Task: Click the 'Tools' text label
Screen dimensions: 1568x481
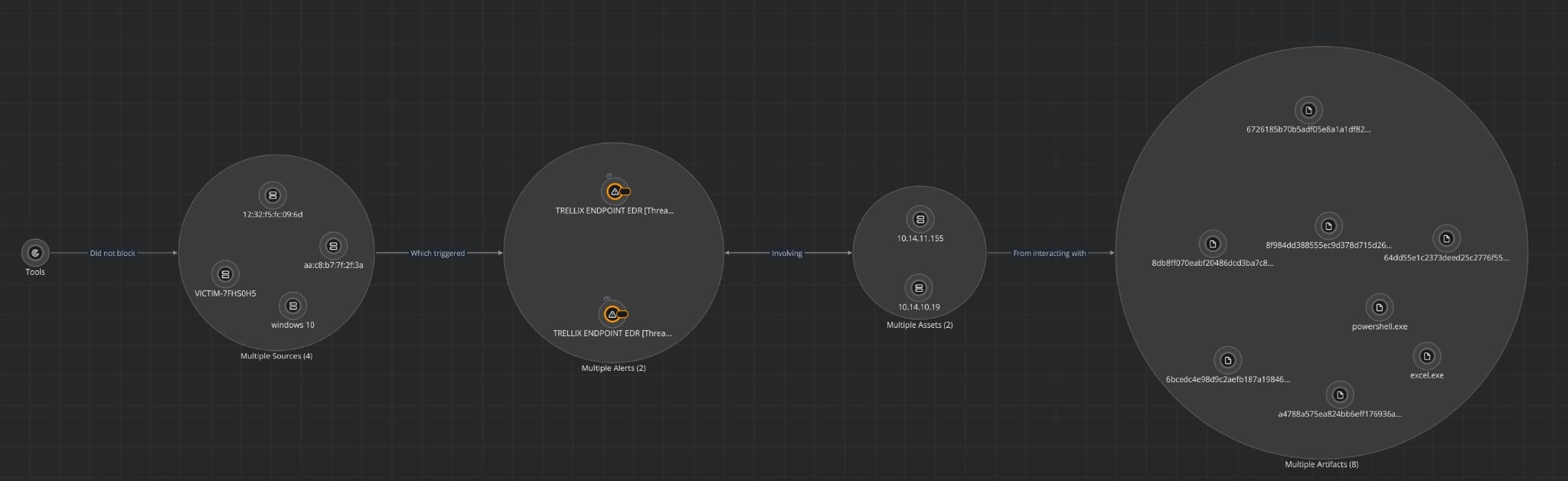Action: (x=35, y=272)
